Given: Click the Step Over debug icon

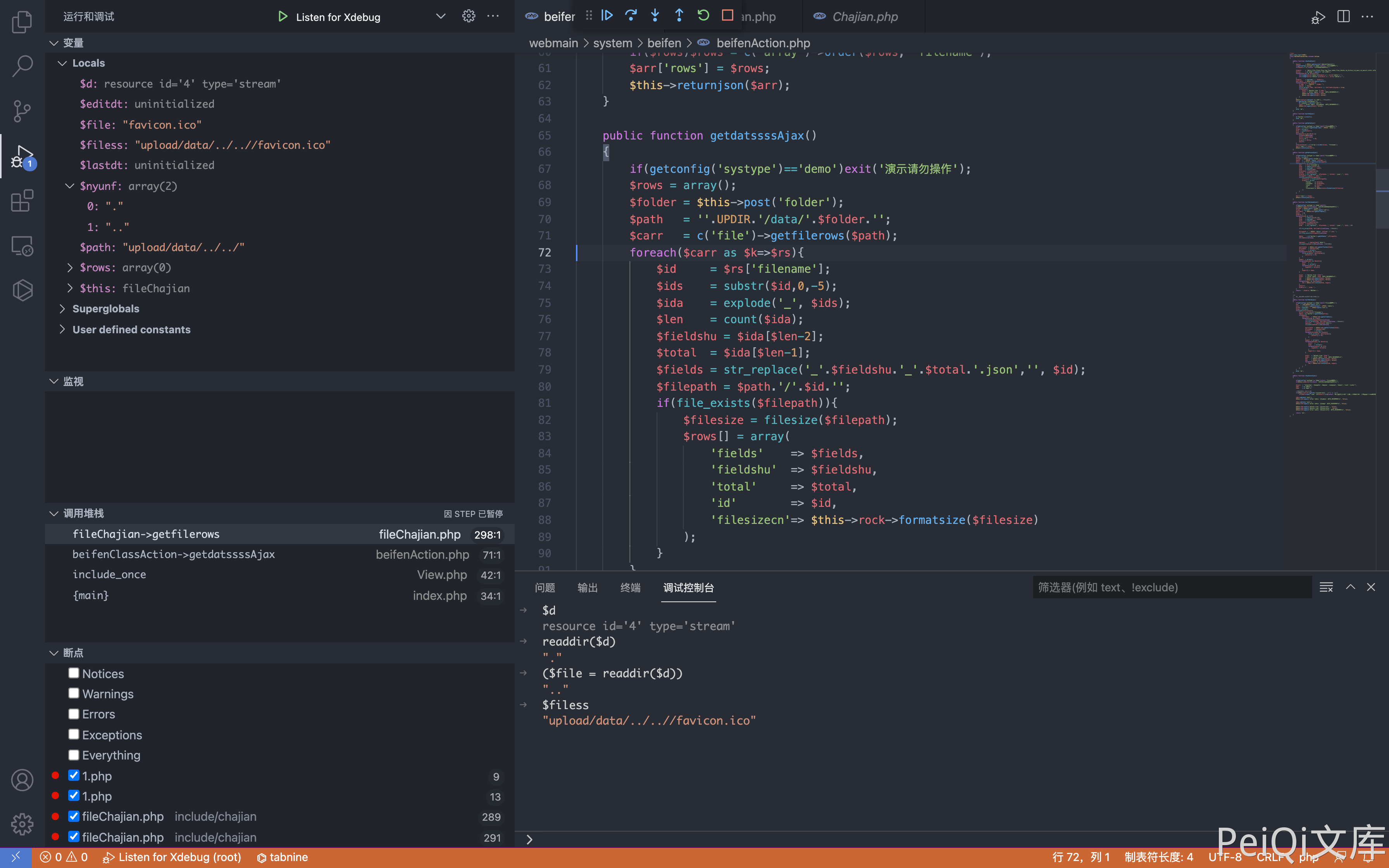Looking at the screenshot, I should coord(631,15).
